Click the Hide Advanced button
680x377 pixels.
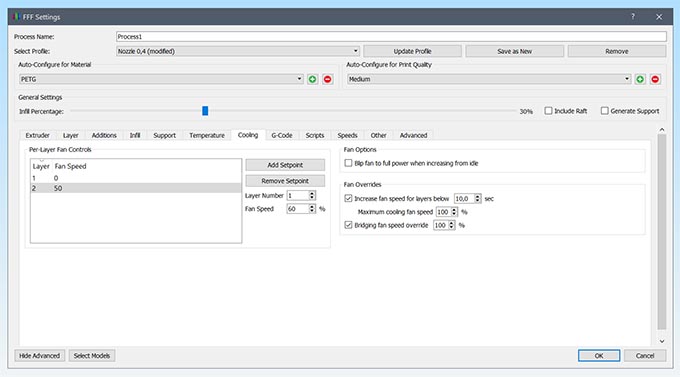[39, 356]
